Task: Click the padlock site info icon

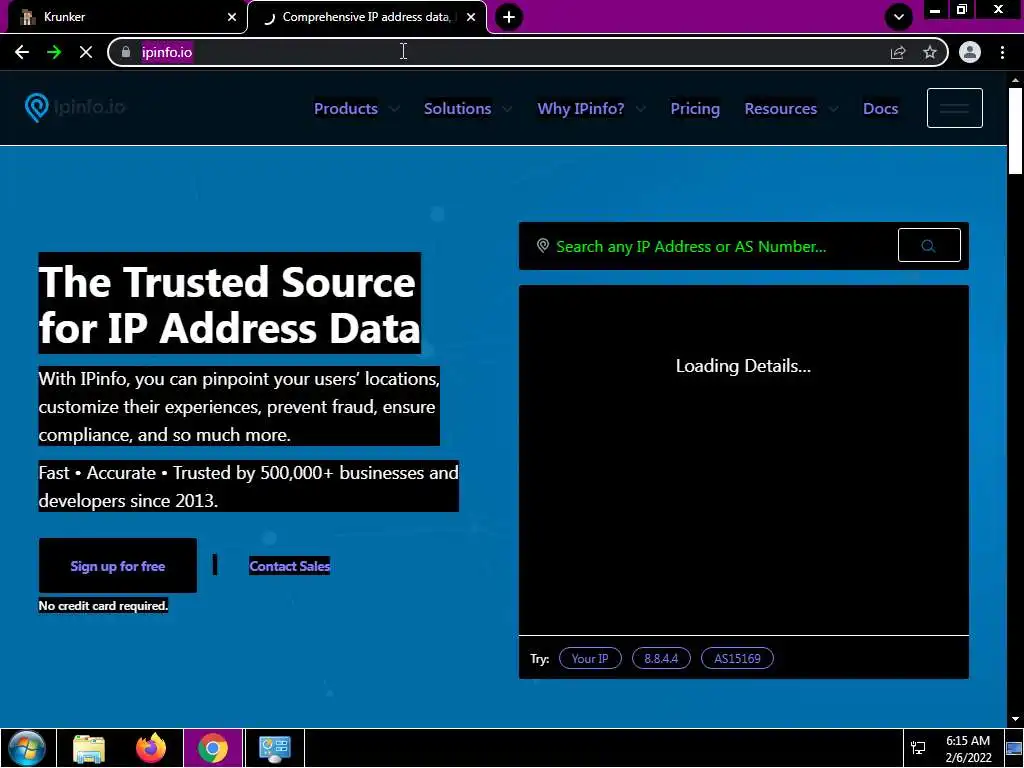Action: [x=126, y=52]
